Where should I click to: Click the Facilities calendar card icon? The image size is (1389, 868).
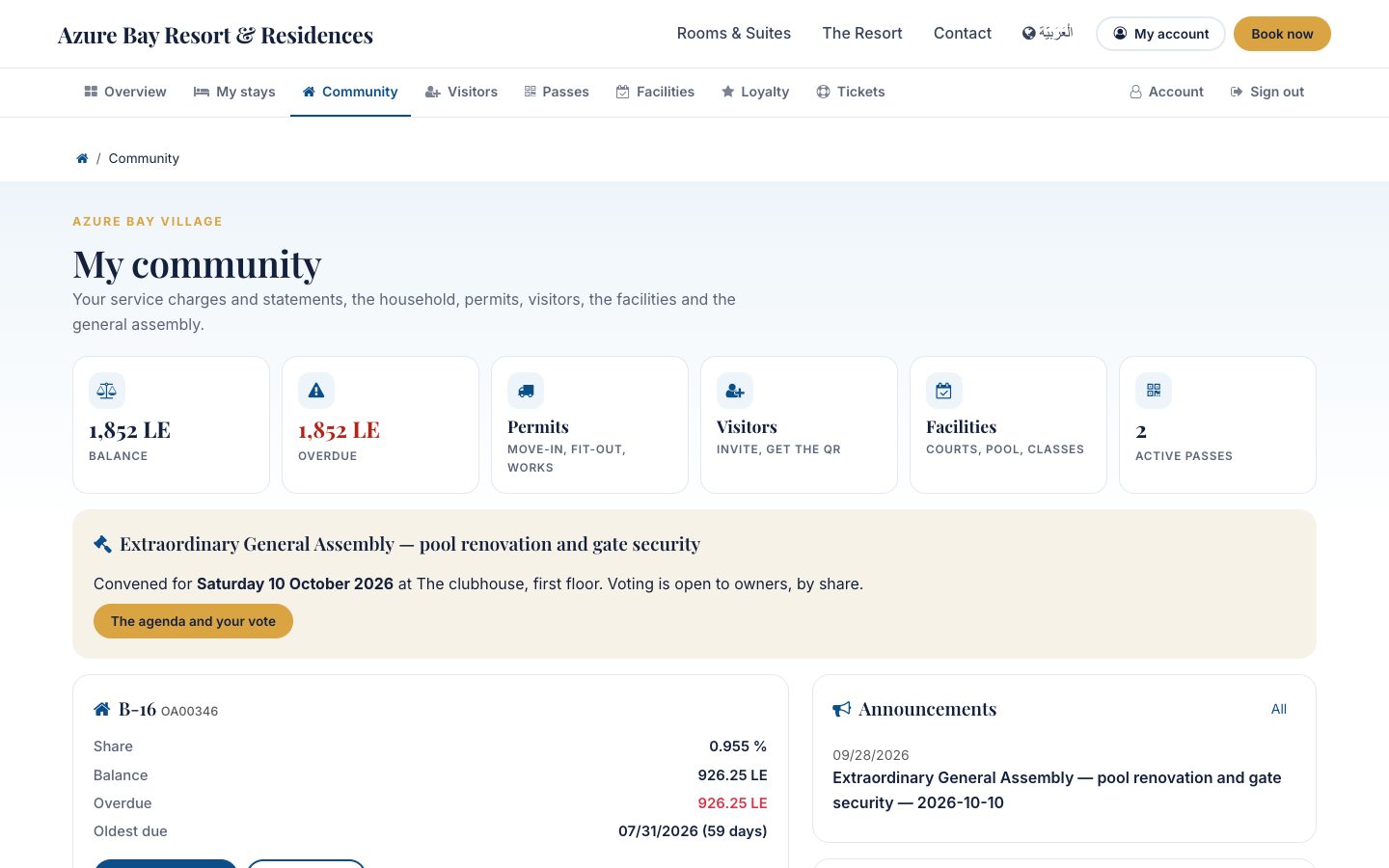(x=944, y=391)
